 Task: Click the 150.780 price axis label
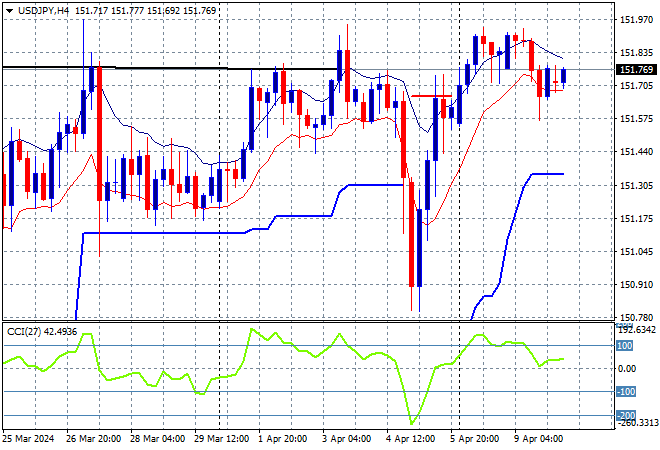coord(636,317)
